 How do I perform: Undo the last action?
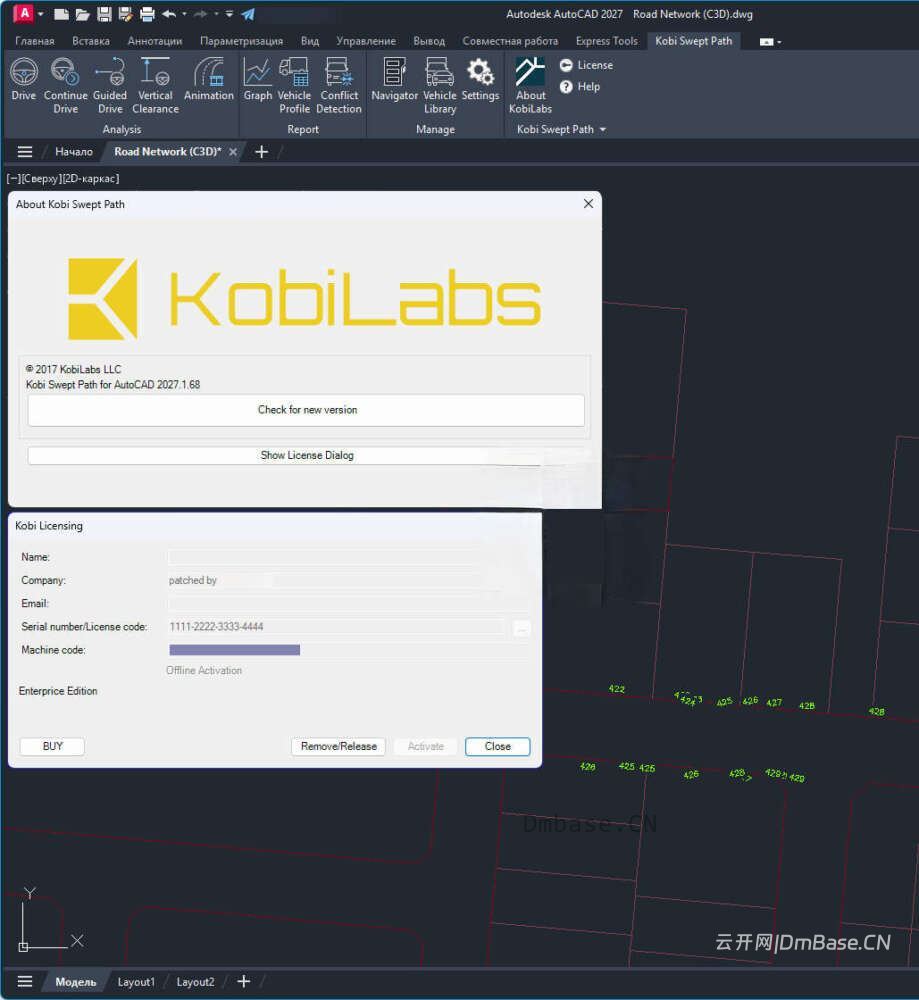click(x=169, y=14)
